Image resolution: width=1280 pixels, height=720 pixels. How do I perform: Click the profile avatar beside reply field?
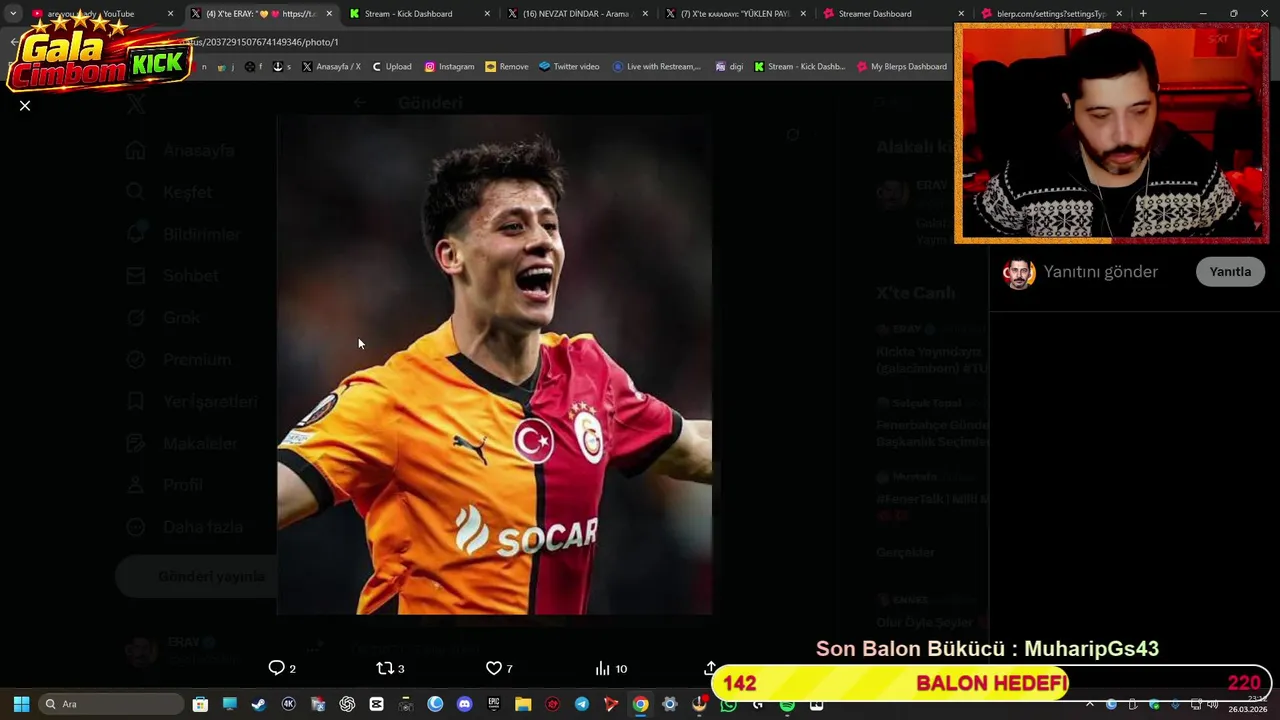point(1018,273)
